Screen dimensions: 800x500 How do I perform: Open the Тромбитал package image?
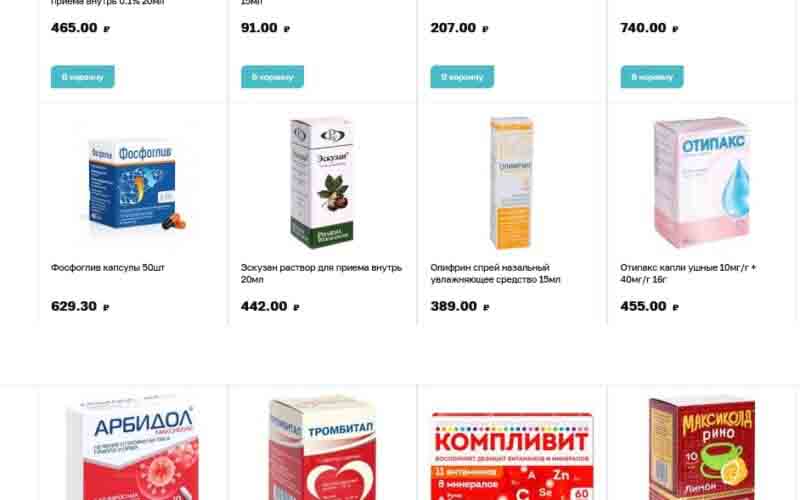[322, 448]
